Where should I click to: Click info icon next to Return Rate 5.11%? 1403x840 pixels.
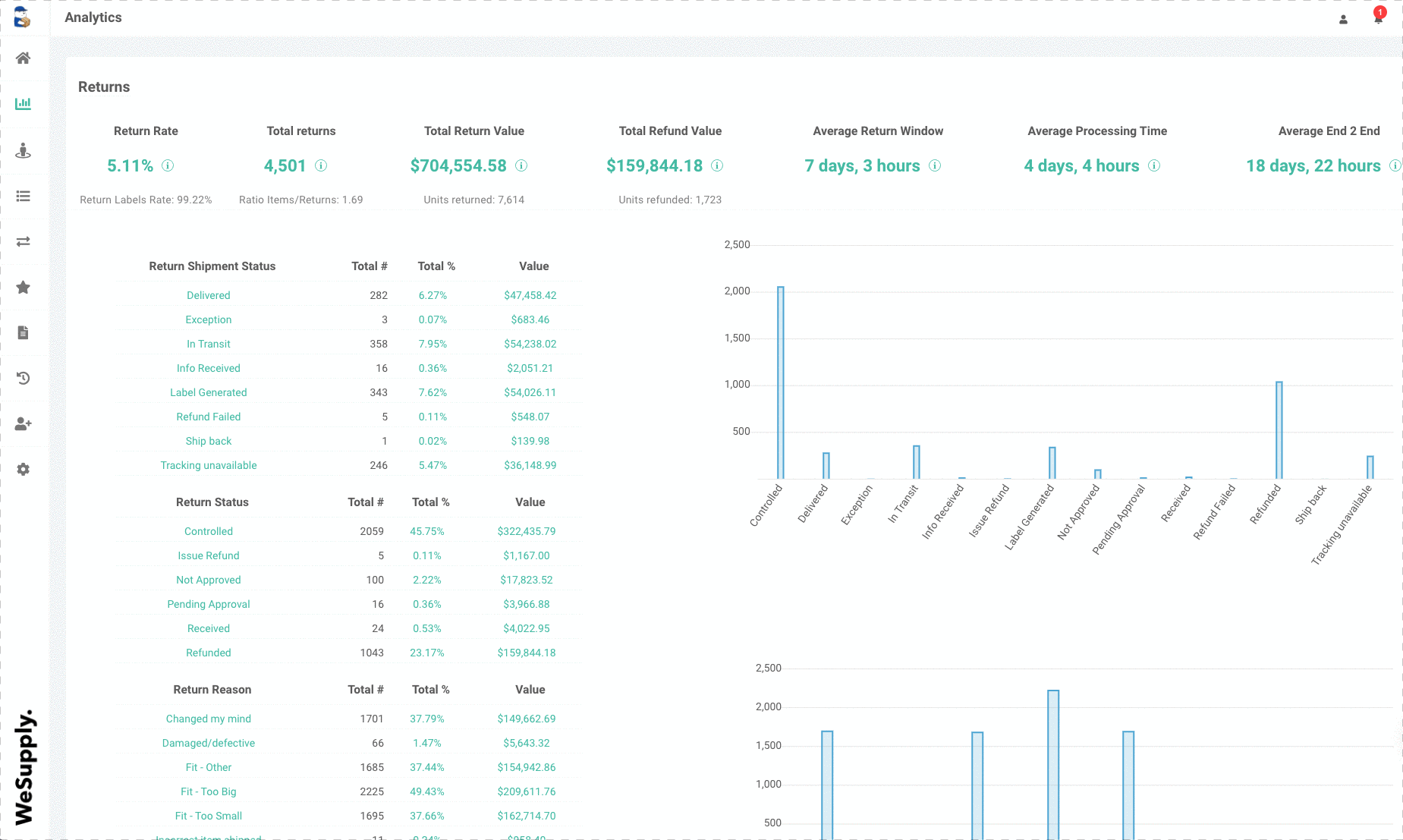(x=168, y=165)
